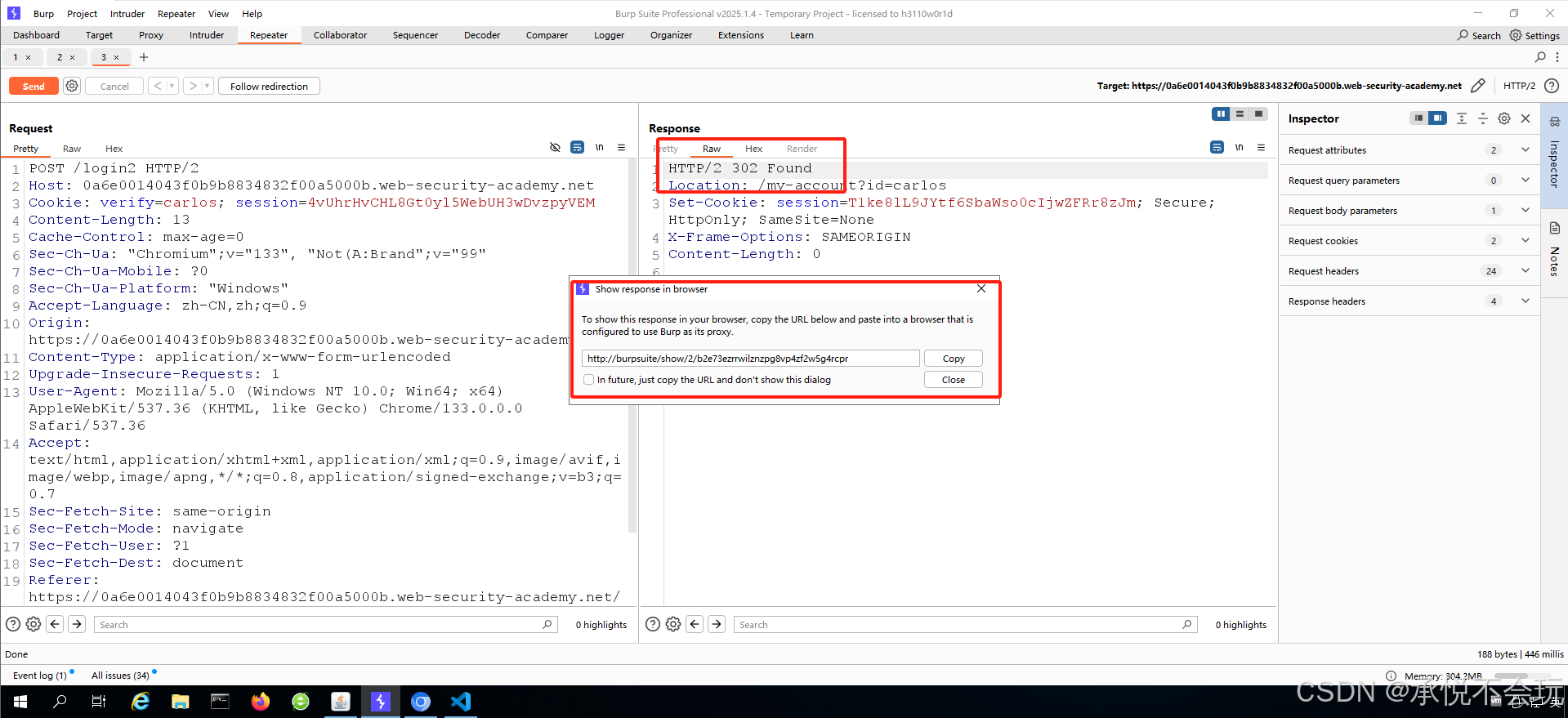Open history back dropdown arrow

(172, 86)
